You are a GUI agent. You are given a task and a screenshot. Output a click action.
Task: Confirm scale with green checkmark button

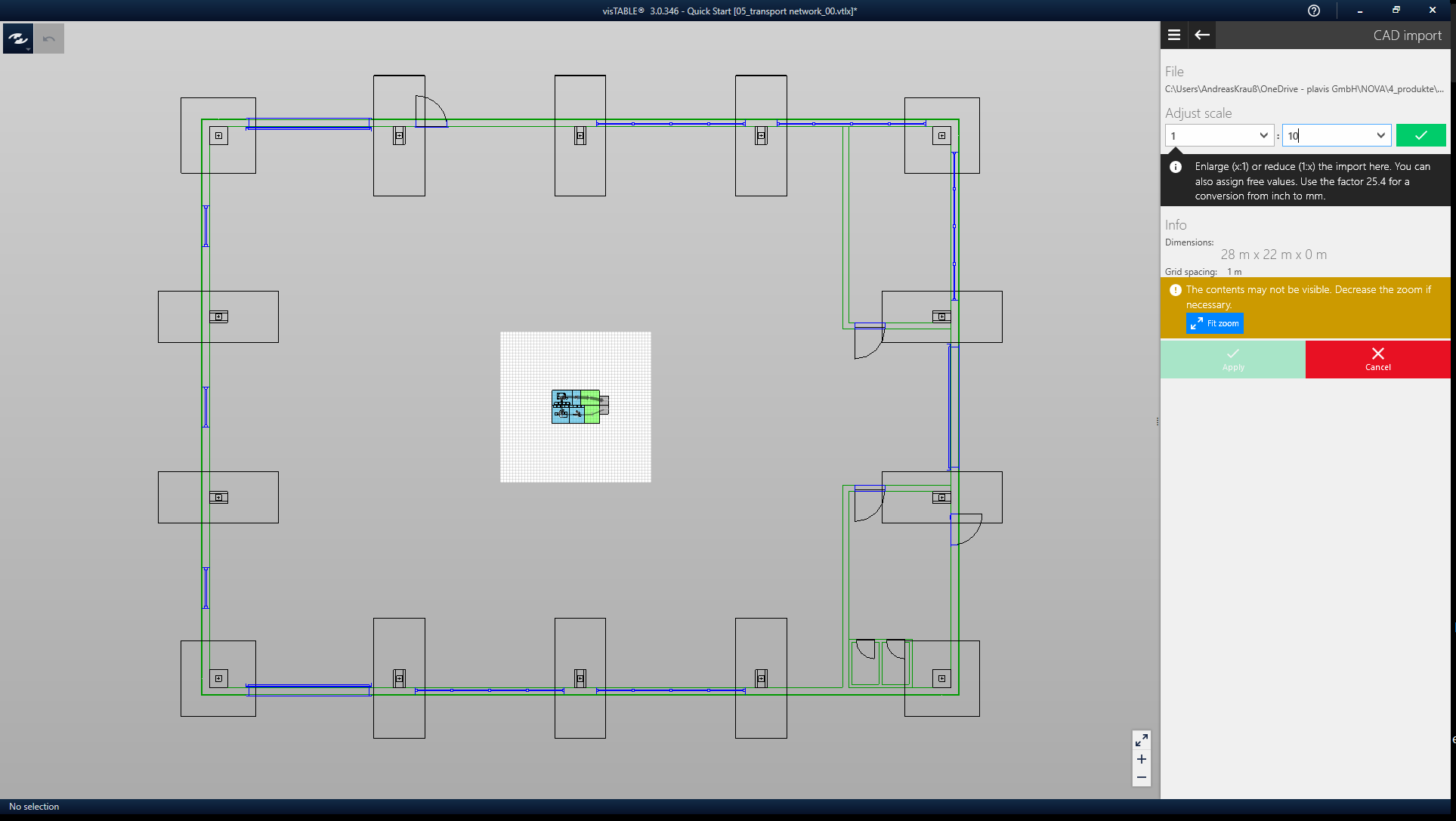click(1420, 135)
